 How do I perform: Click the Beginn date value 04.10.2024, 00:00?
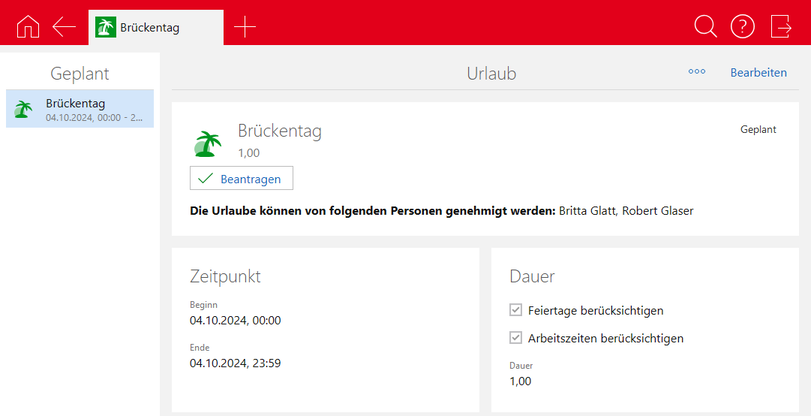pyautogui.click(x=235, y=320)
